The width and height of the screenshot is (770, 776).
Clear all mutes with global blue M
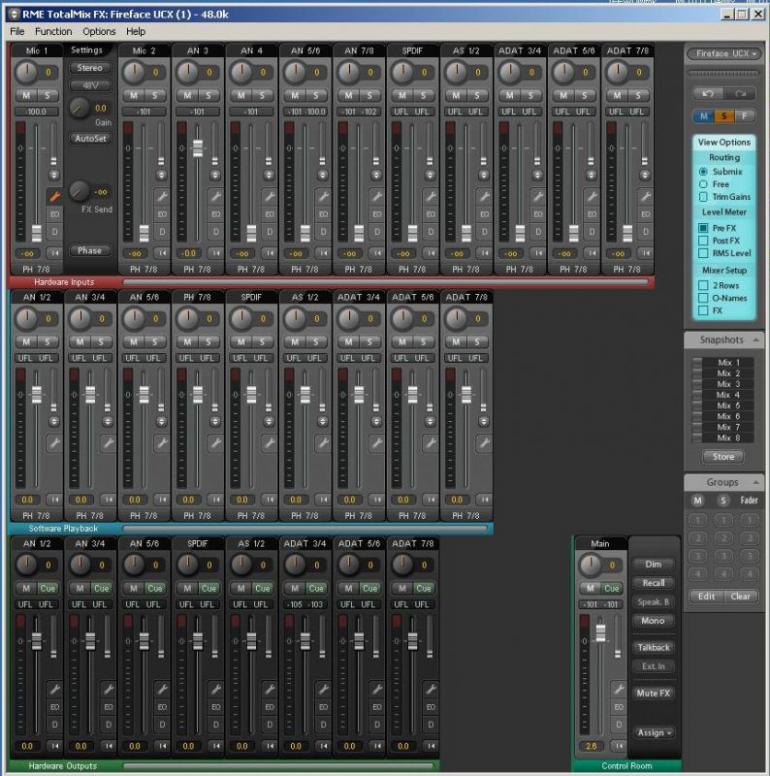pyautogui.click(x=704, y=116)
